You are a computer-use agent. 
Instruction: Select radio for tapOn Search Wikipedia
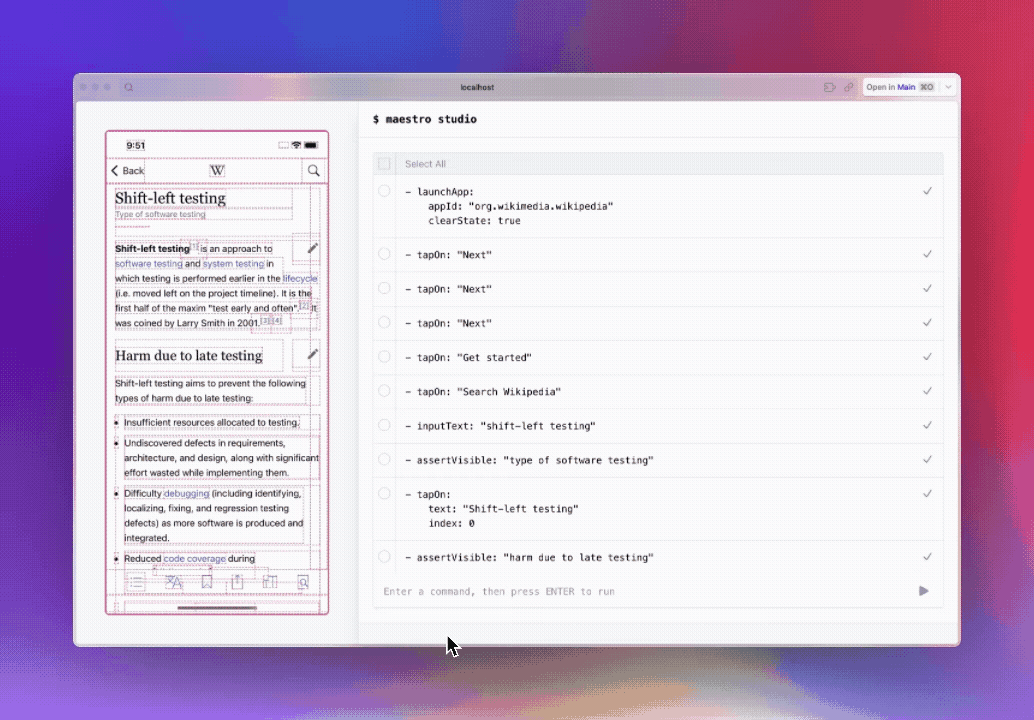point(384,391)
